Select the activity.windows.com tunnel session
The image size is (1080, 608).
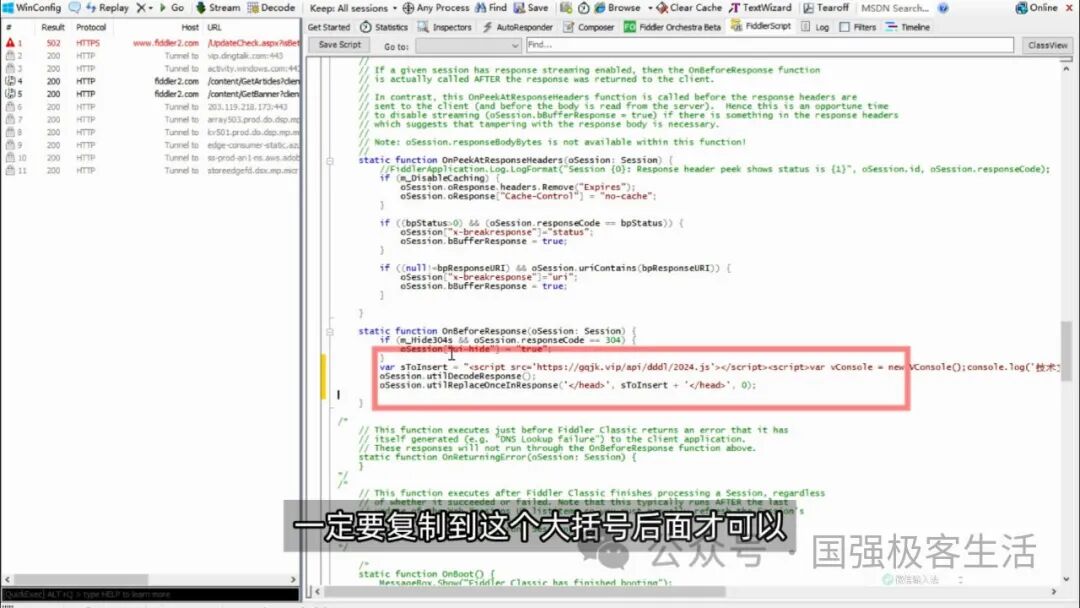tap(150, 68)
